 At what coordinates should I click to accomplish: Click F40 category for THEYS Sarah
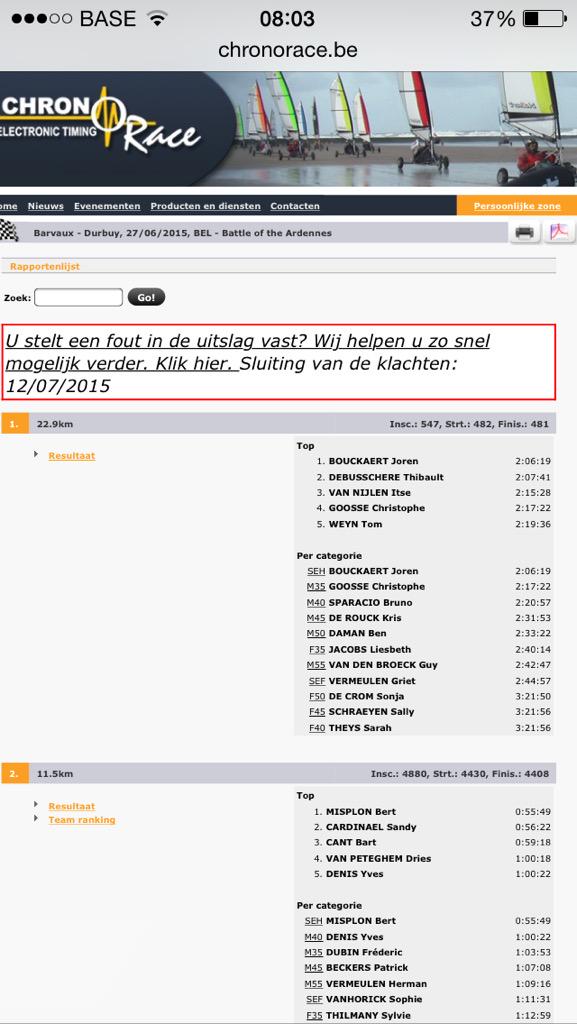[x=317, y=728]
